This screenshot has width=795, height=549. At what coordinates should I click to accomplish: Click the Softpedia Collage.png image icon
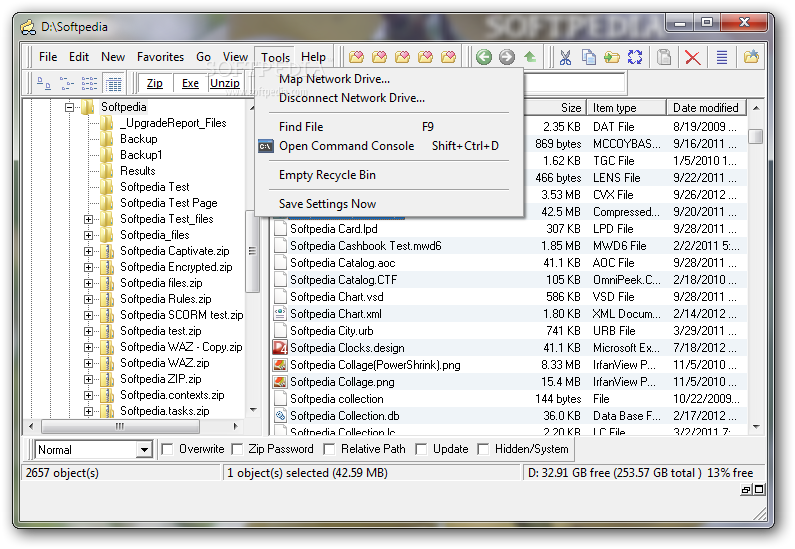[x=280, y=382]
